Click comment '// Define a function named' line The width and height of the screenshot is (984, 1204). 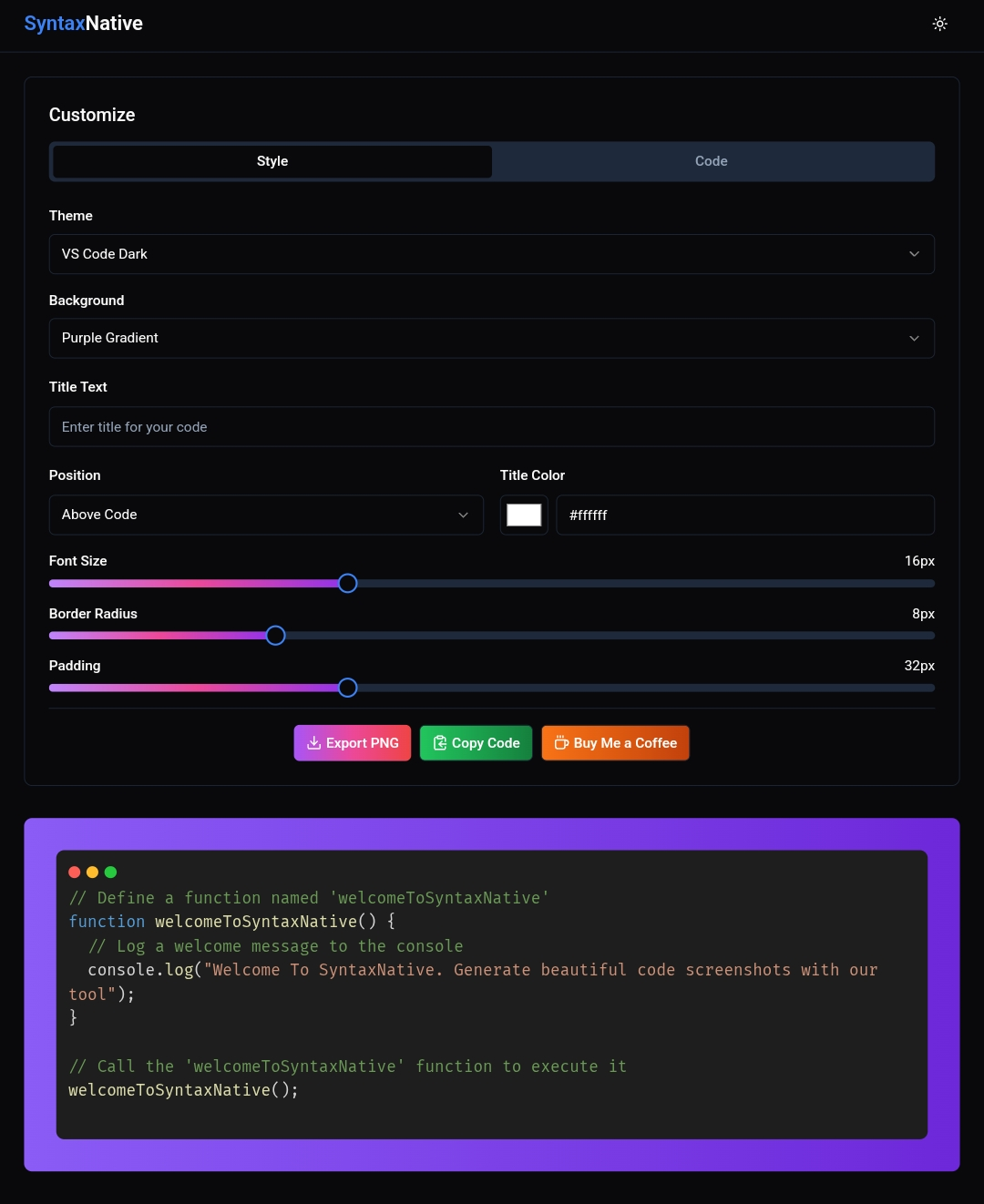pyautogui.click(x=309, y=898)
